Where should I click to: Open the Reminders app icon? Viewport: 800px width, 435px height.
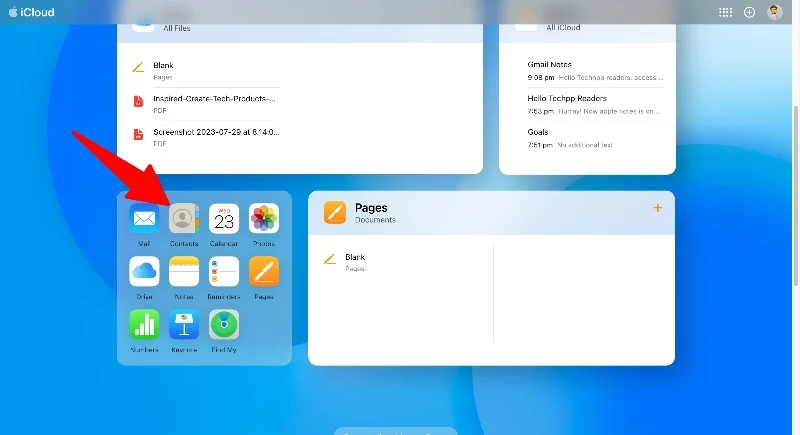[x=223, y=271]
